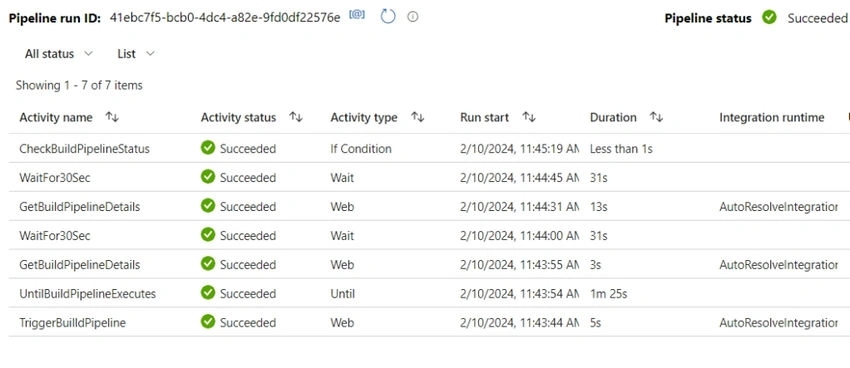850x368 pixels.
Task: Sort by Activity type arrows icon
Action: pyautogui.click(x=417, y=117)
